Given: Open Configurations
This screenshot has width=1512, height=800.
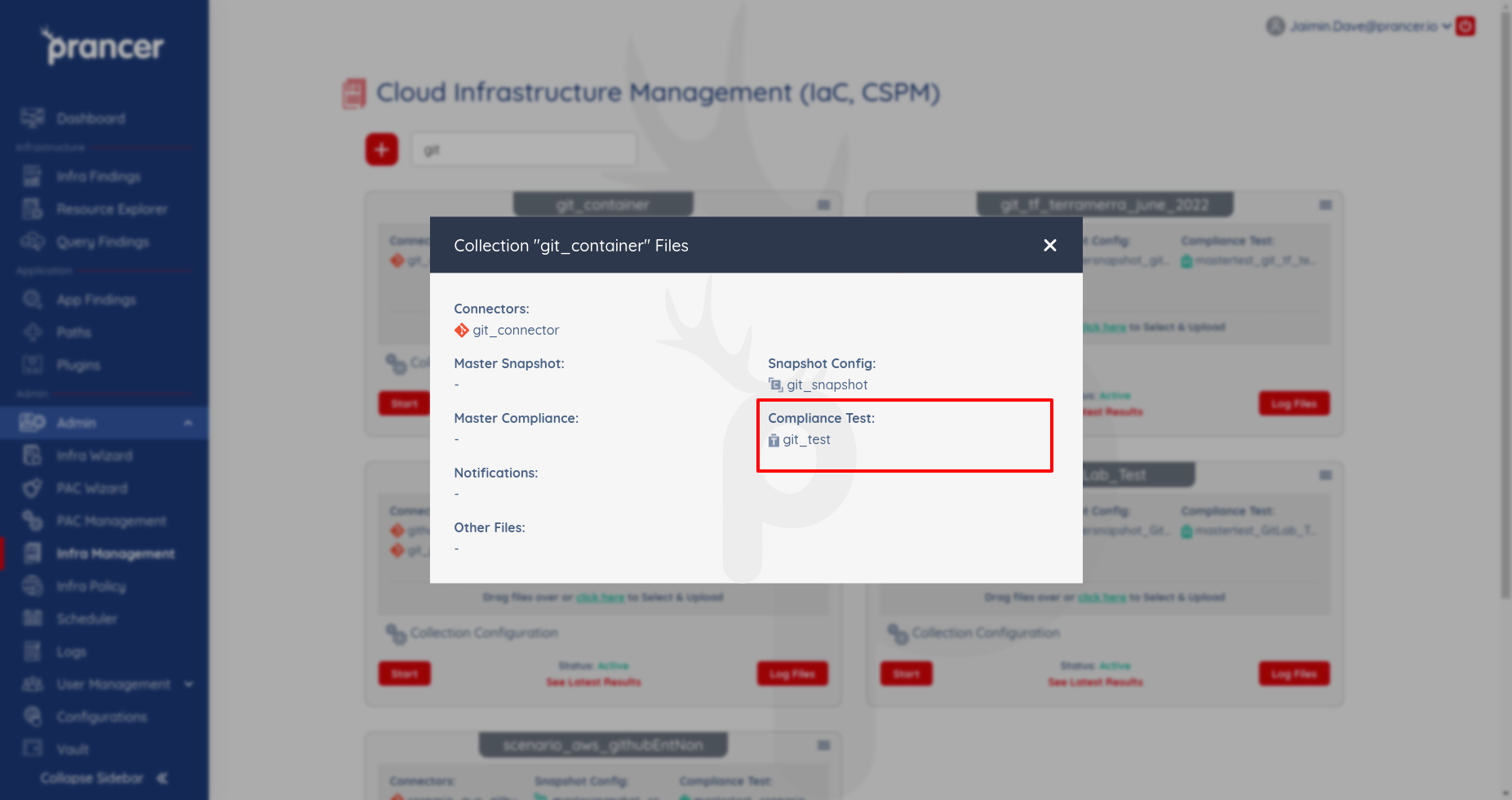Looking at the screenshot, I should pos(104,717).
